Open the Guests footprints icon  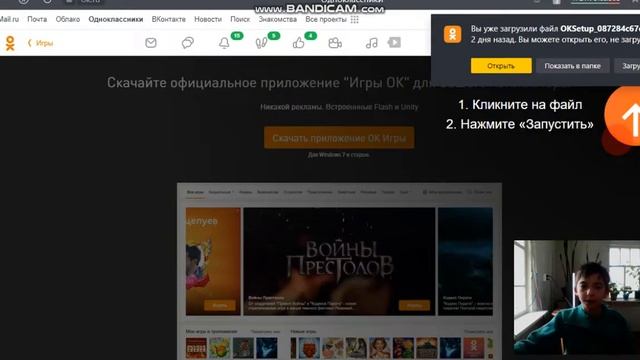coord(261,43)
